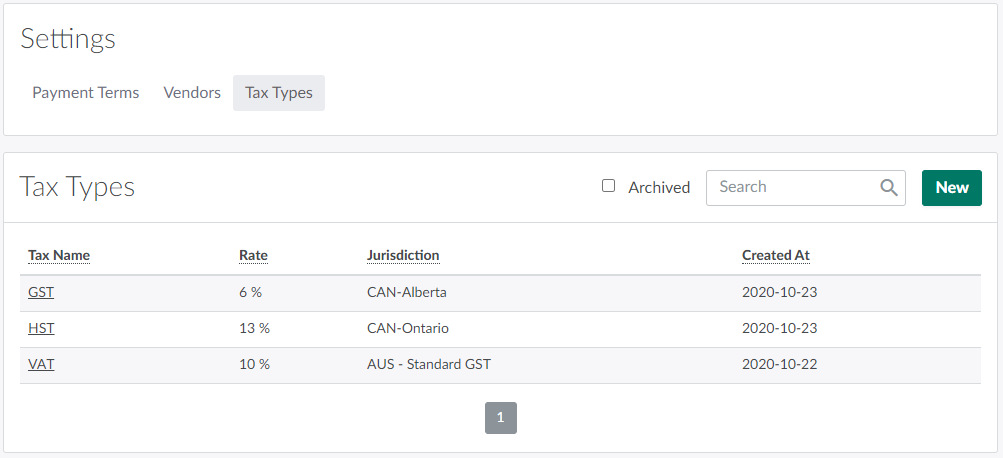Open the HST tax type link

tap(41, 328)
